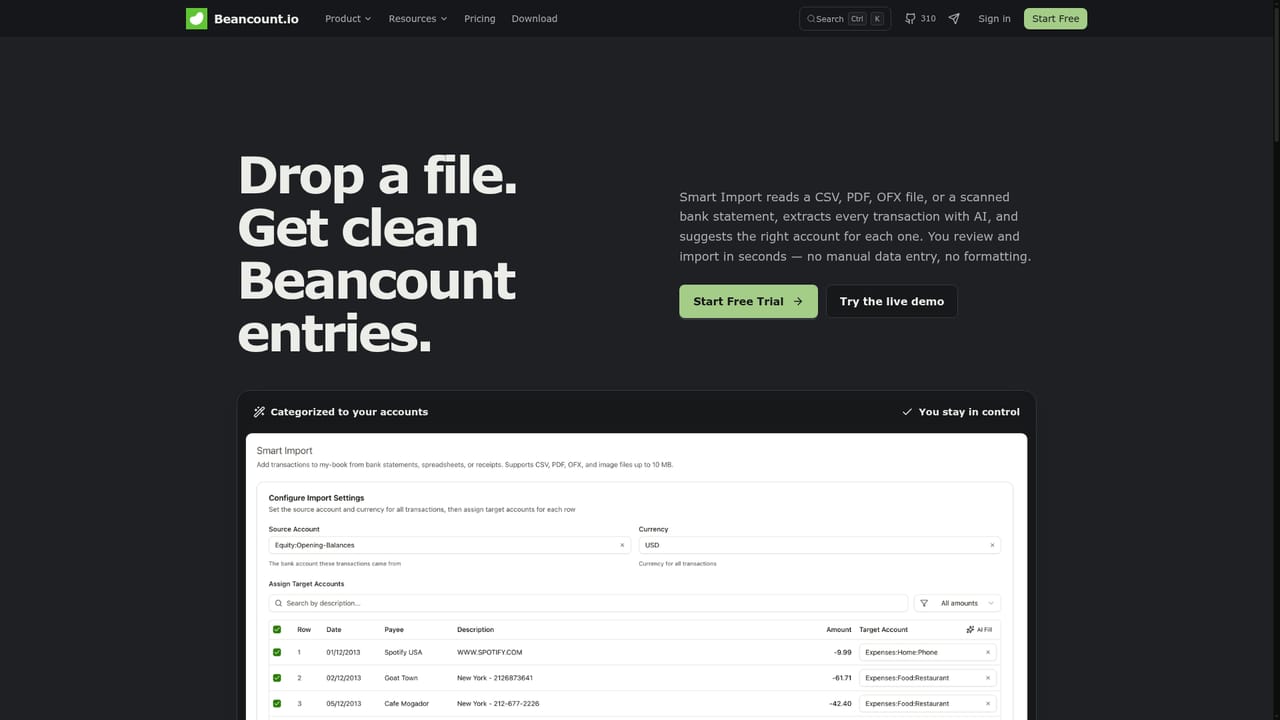Open the header Search Ctrl K box
This screenshot has width=1280, height=720.
(x=845, y=19)
